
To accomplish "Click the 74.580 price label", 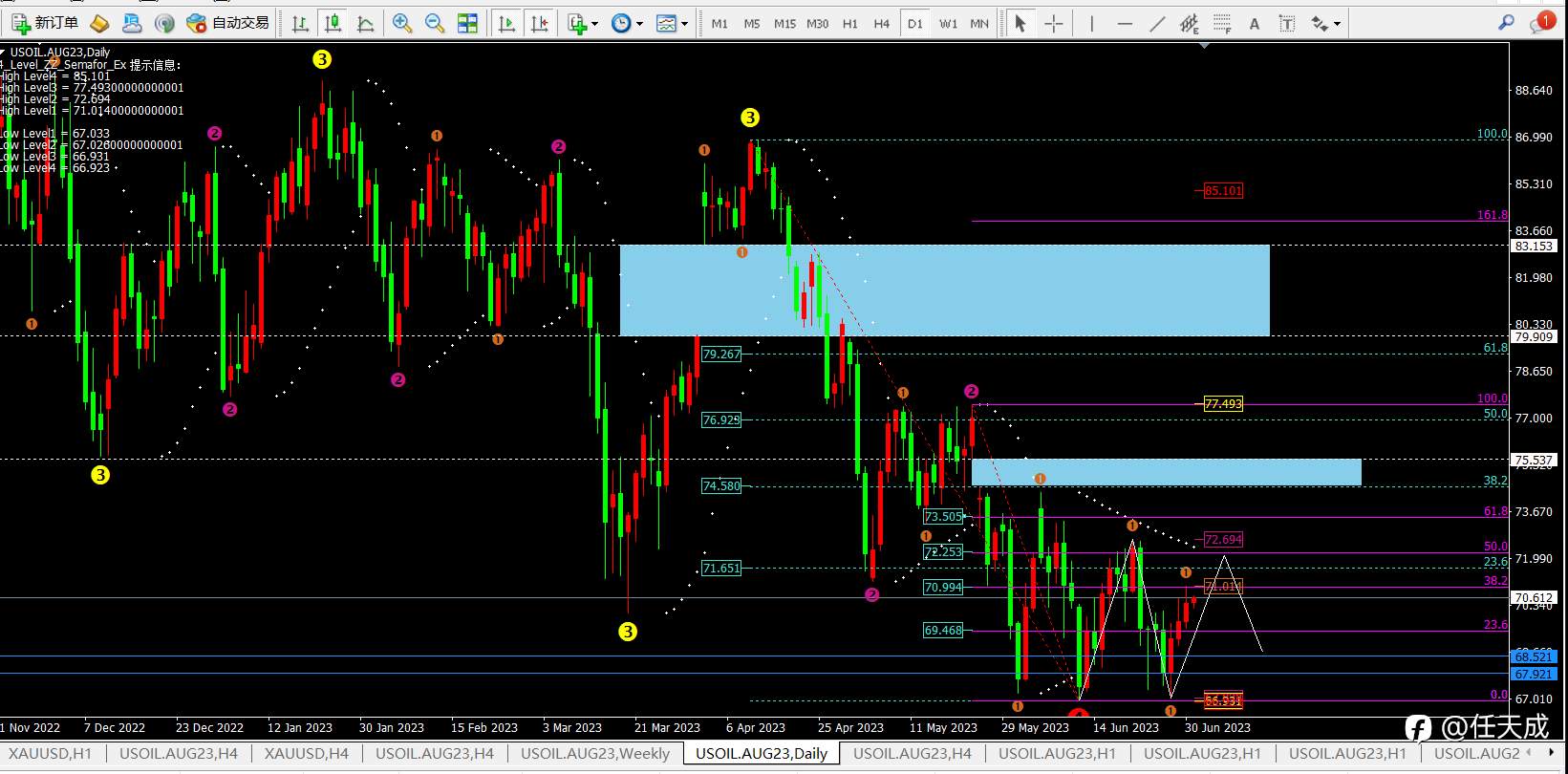I will (x=721, y=485).
